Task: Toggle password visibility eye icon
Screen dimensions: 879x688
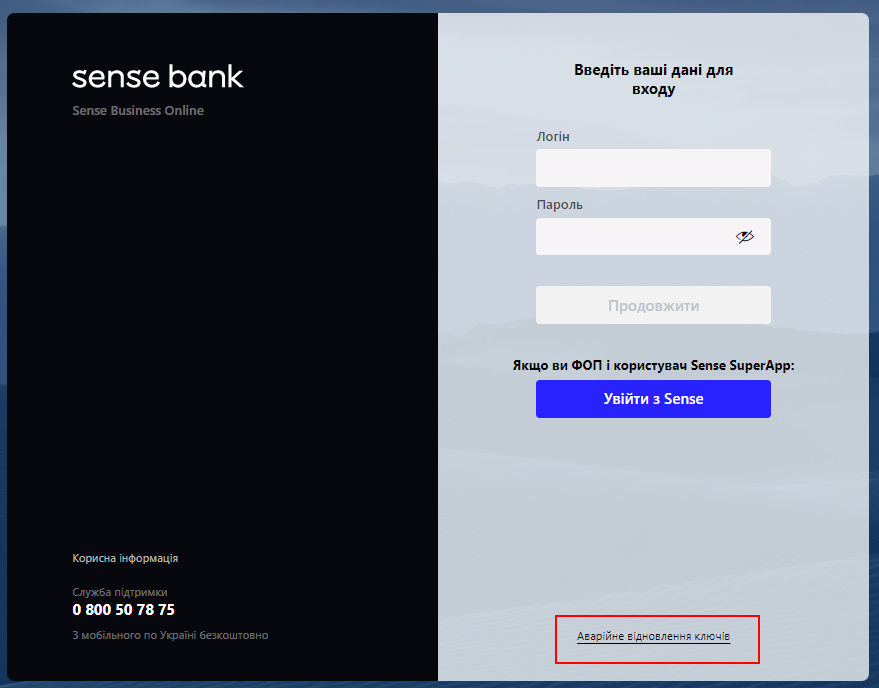Action: pyautogui.click(x=744, y=237)
